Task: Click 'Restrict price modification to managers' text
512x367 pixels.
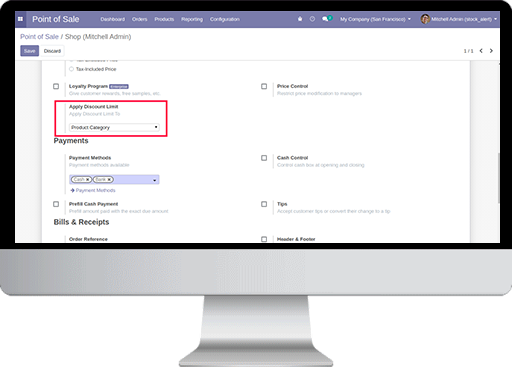Action: point(319,94)
